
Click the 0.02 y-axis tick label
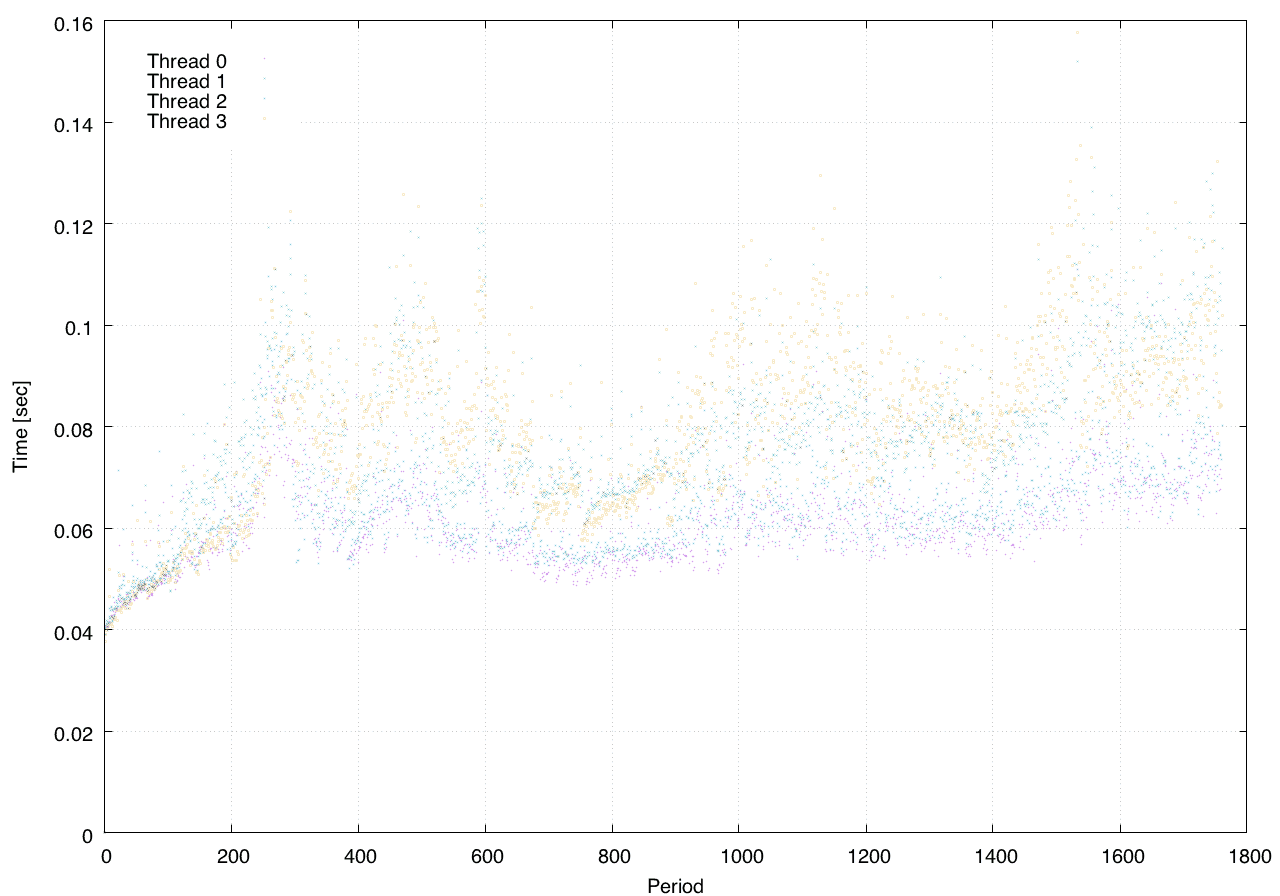click(73, 732)
